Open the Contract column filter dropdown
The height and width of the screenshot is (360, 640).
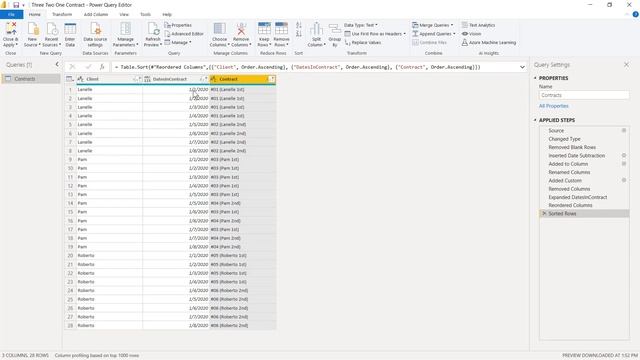(x=271, y=79)
